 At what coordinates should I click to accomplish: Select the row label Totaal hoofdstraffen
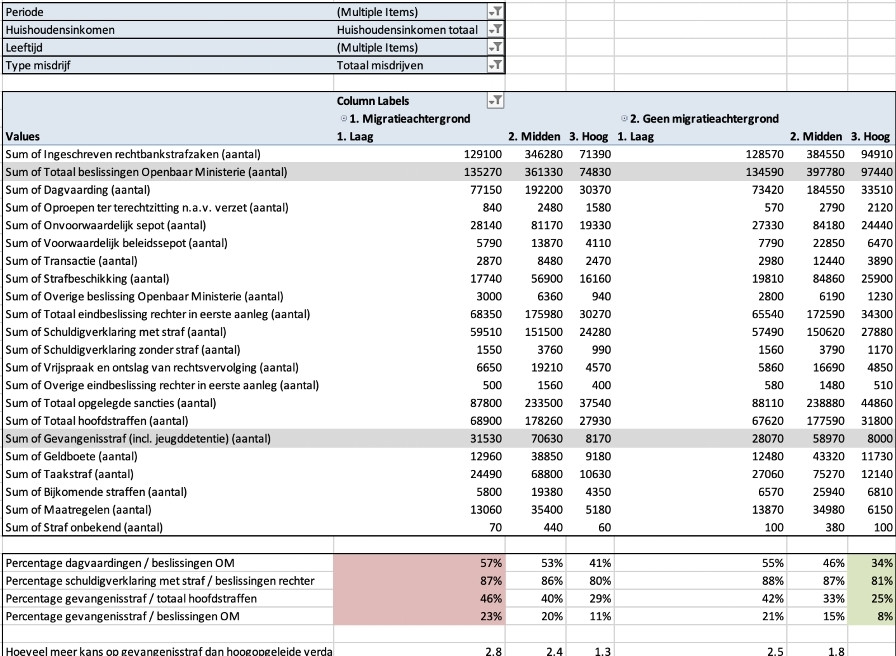click(x=168, y=421)
